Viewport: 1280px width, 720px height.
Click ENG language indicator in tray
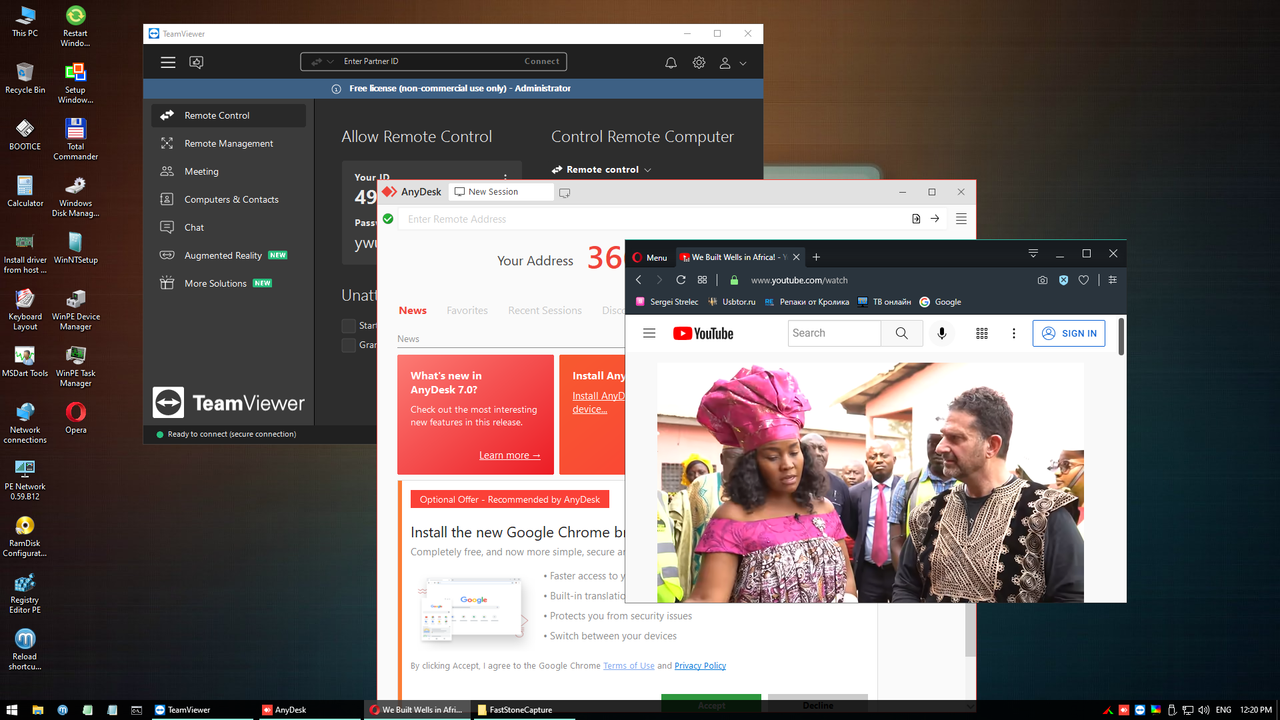coord(1223,710)
